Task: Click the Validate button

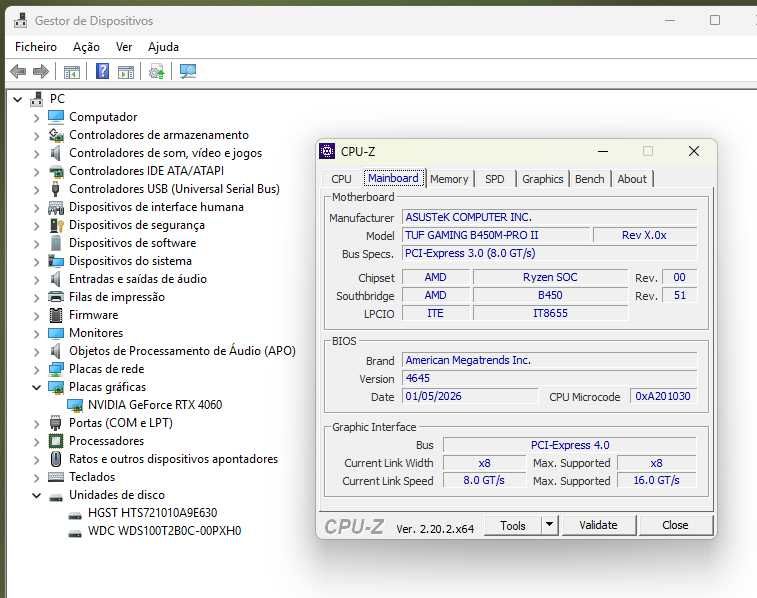Action: pyautogui.click(x=599, y=525)
